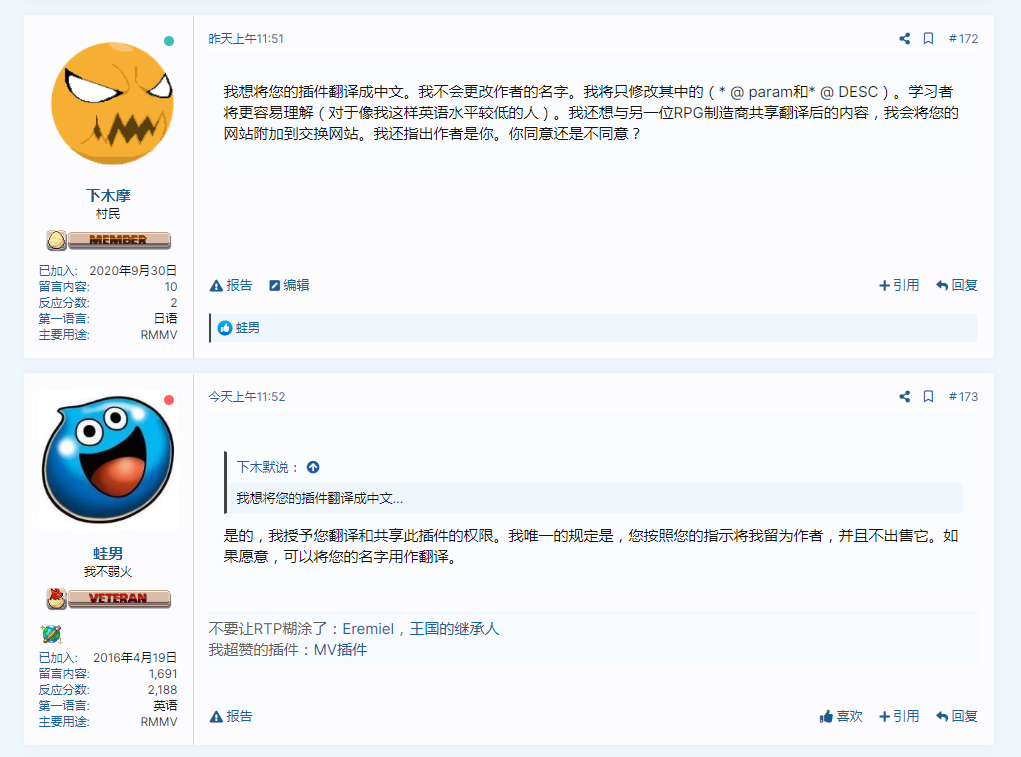
Task: Quote post #172 using 引用
Action: (899, 285)
